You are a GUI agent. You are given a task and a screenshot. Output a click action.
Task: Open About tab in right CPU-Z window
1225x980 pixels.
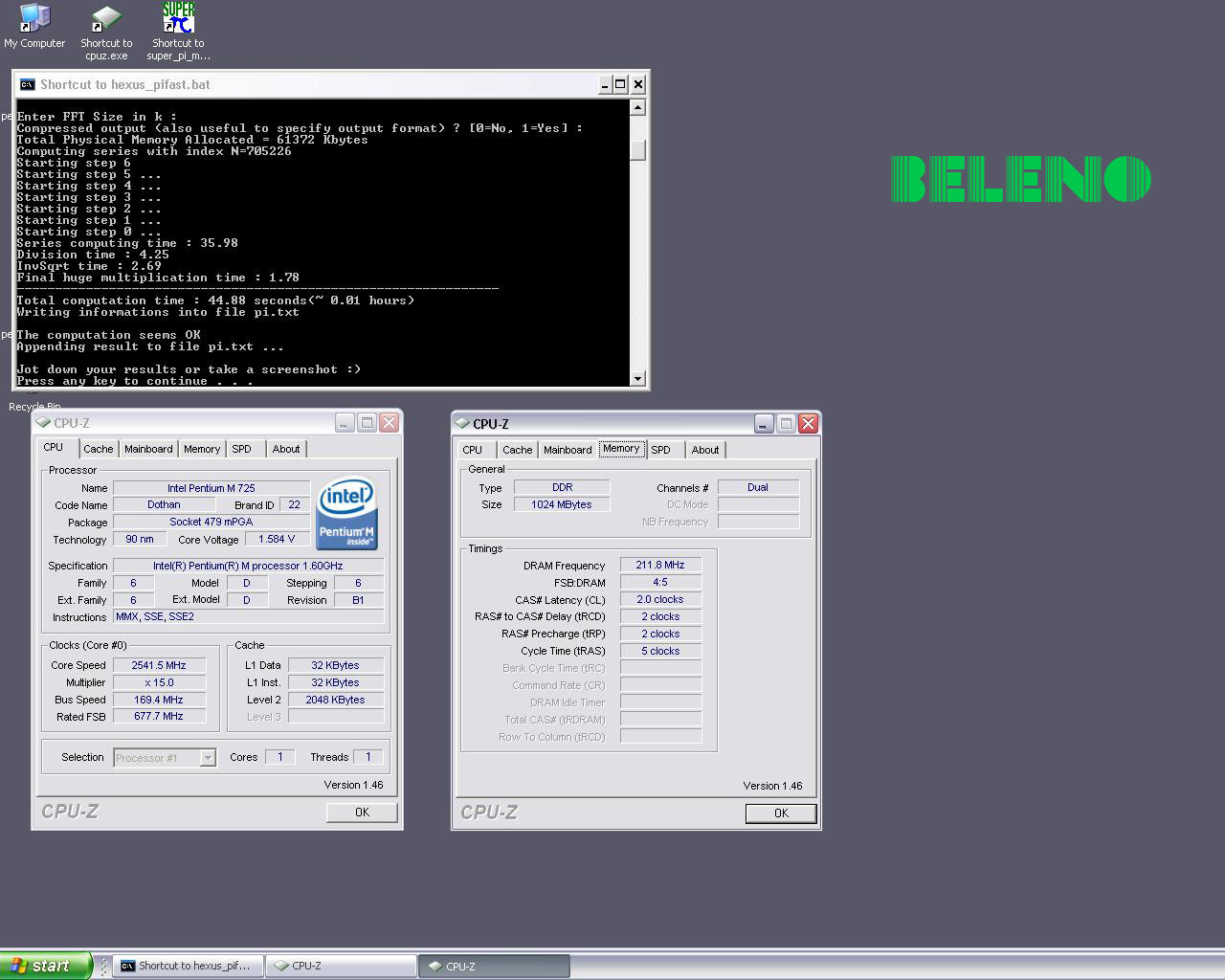click(705, 450)
